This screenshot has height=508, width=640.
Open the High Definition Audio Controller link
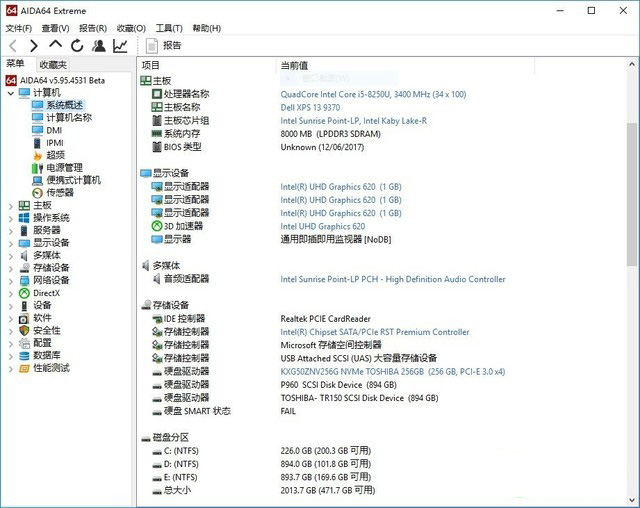(393, 280)
